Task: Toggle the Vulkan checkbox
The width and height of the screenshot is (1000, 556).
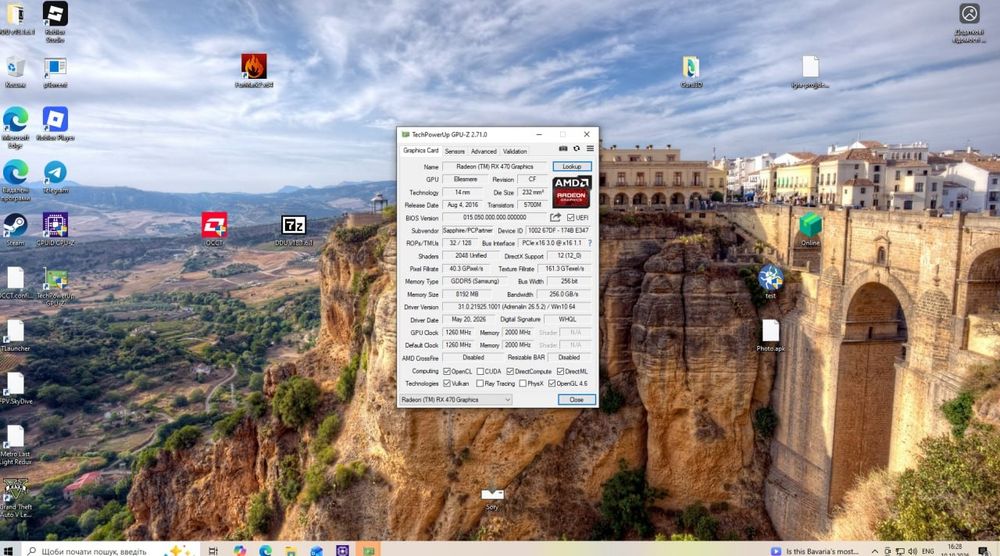Action: 447,383
